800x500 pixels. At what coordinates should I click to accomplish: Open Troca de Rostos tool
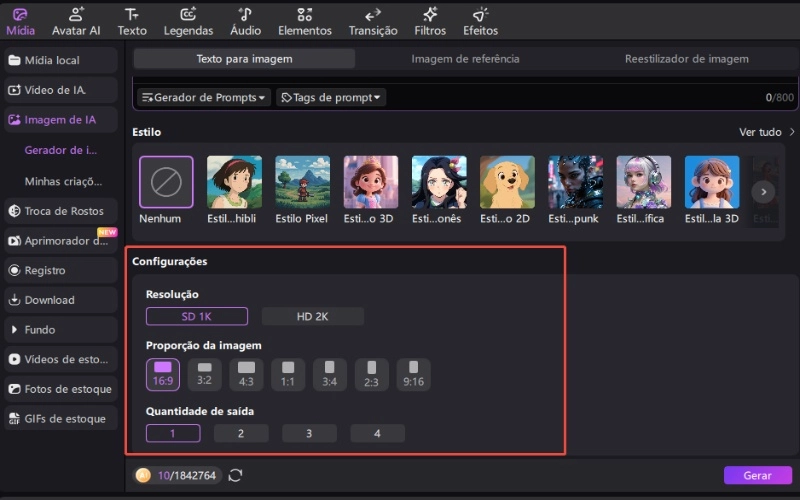coord(61,211)
